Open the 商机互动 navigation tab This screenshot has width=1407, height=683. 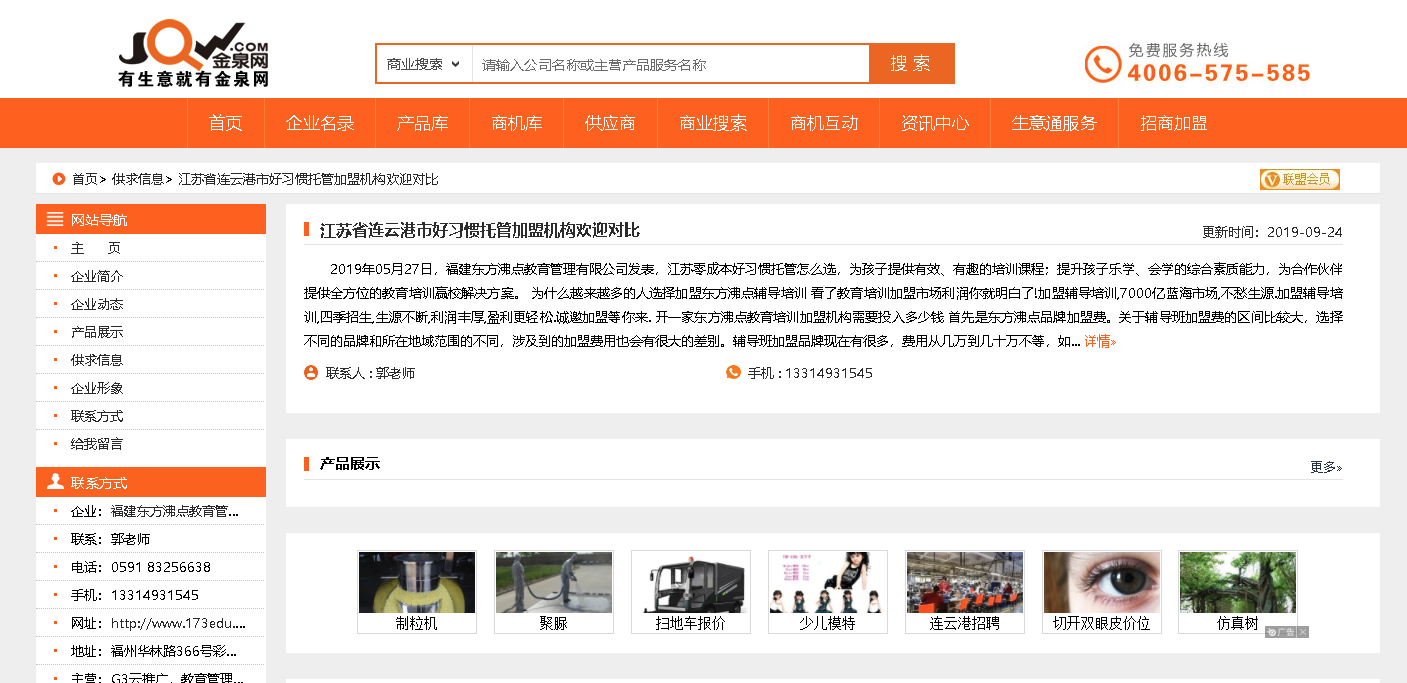[824, 123]
